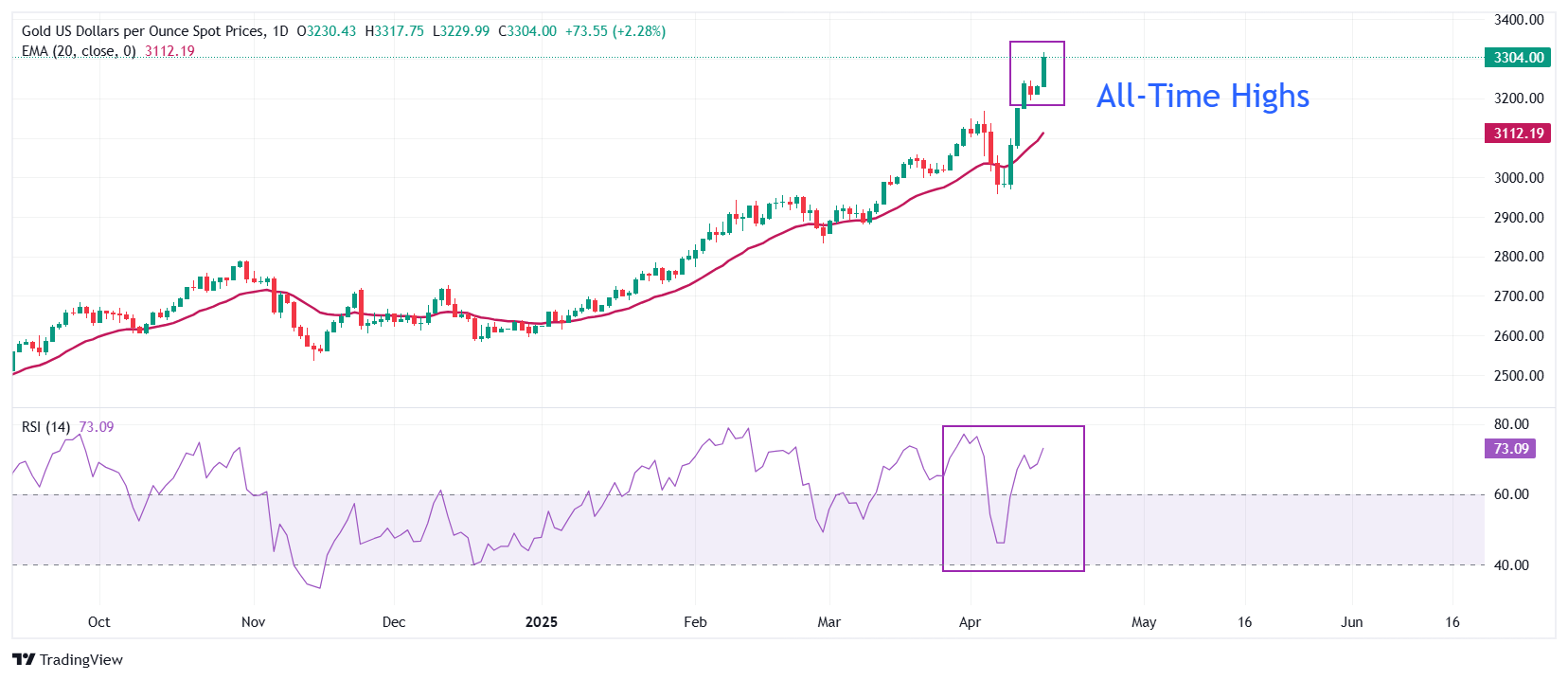Click the 2500.00 price scale label
Viewport: 1568px width, 680px height.
click(1518, 376)
